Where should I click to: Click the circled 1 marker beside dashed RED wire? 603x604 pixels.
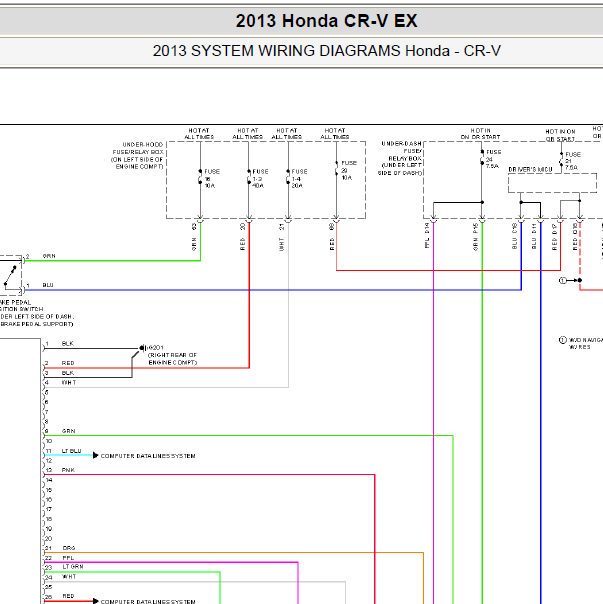pyautogui.click(x=563, y=280)
